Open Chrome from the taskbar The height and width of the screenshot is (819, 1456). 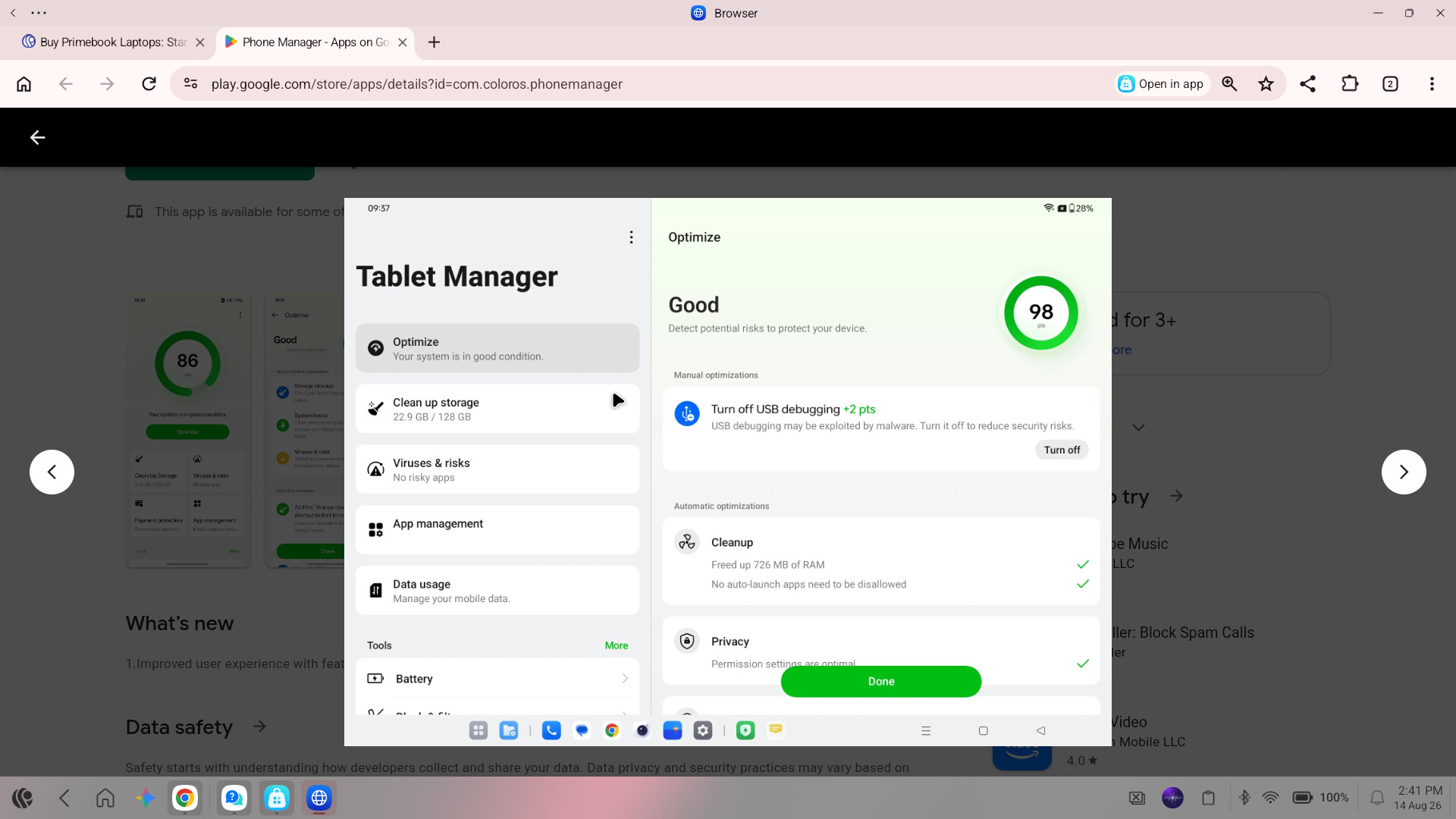pos(184,798)
